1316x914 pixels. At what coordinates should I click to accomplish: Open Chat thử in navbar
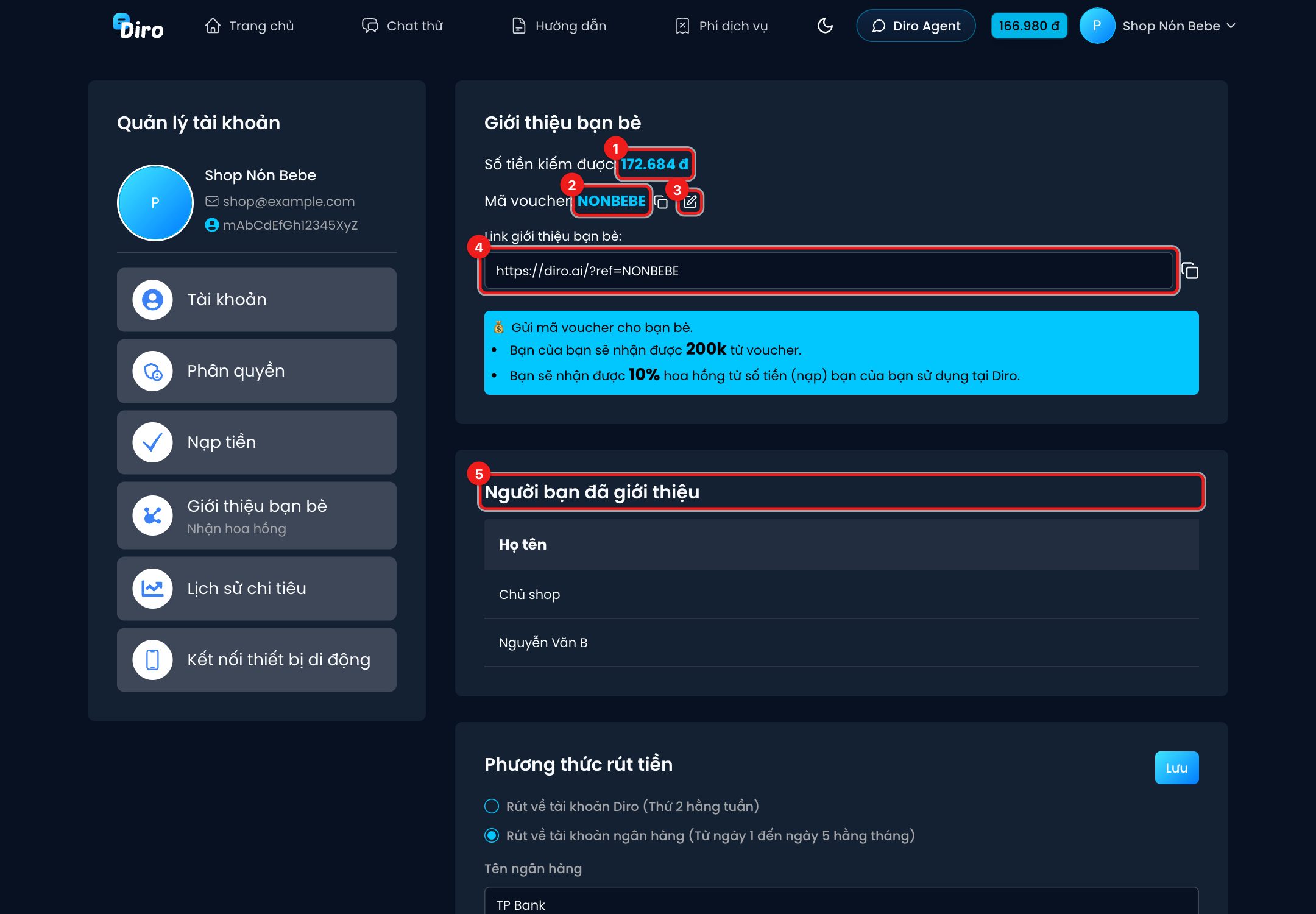(x=402, y=26)
